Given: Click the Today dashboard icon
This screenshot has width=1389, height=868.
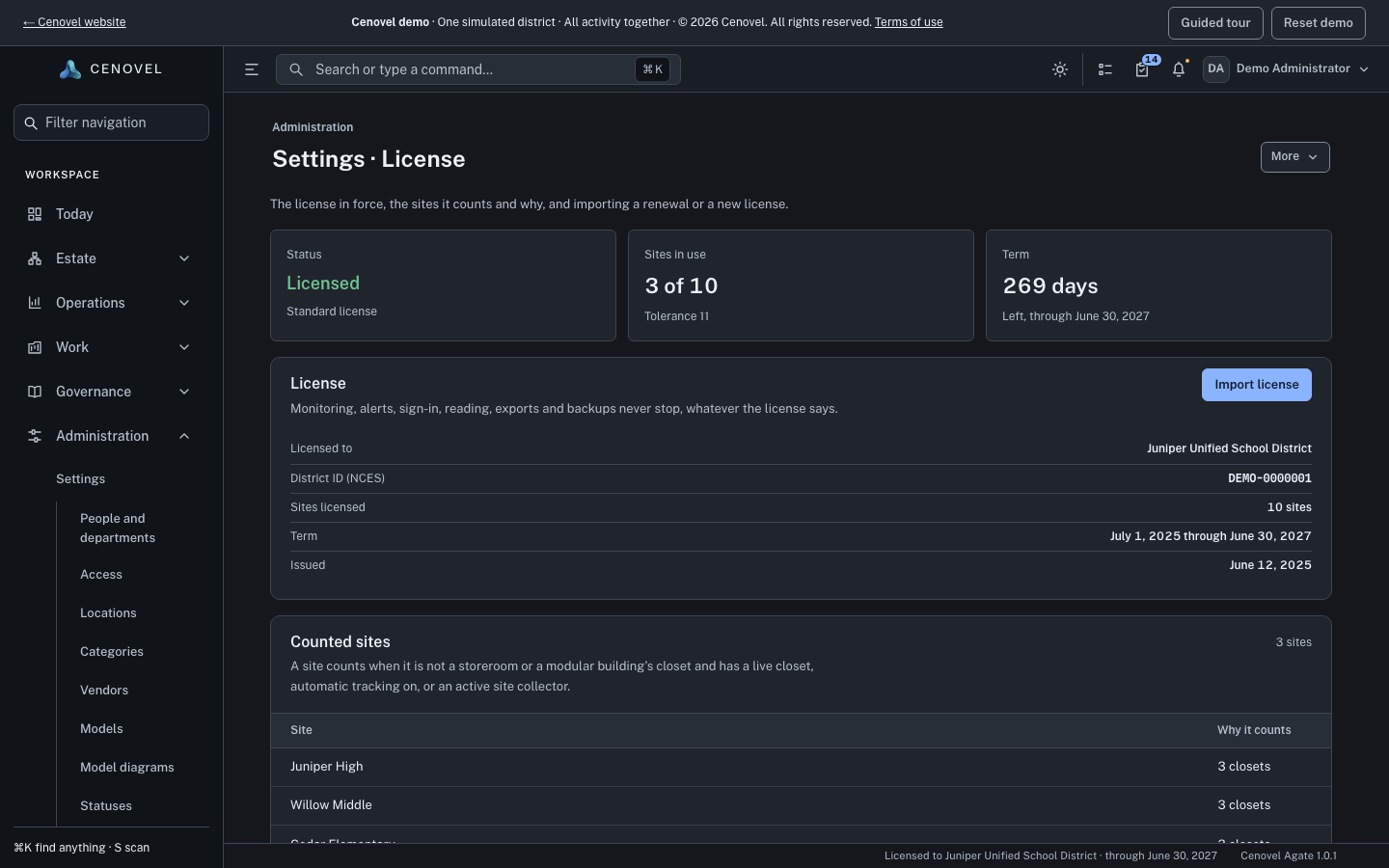Looking at the screenshot, I should tap(35, 214).
